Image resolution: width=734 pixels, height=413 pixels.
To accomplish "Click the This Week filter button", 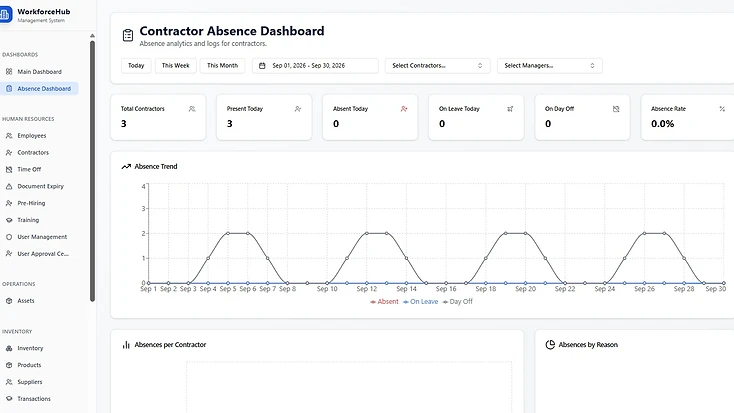I will click(176, 66).
